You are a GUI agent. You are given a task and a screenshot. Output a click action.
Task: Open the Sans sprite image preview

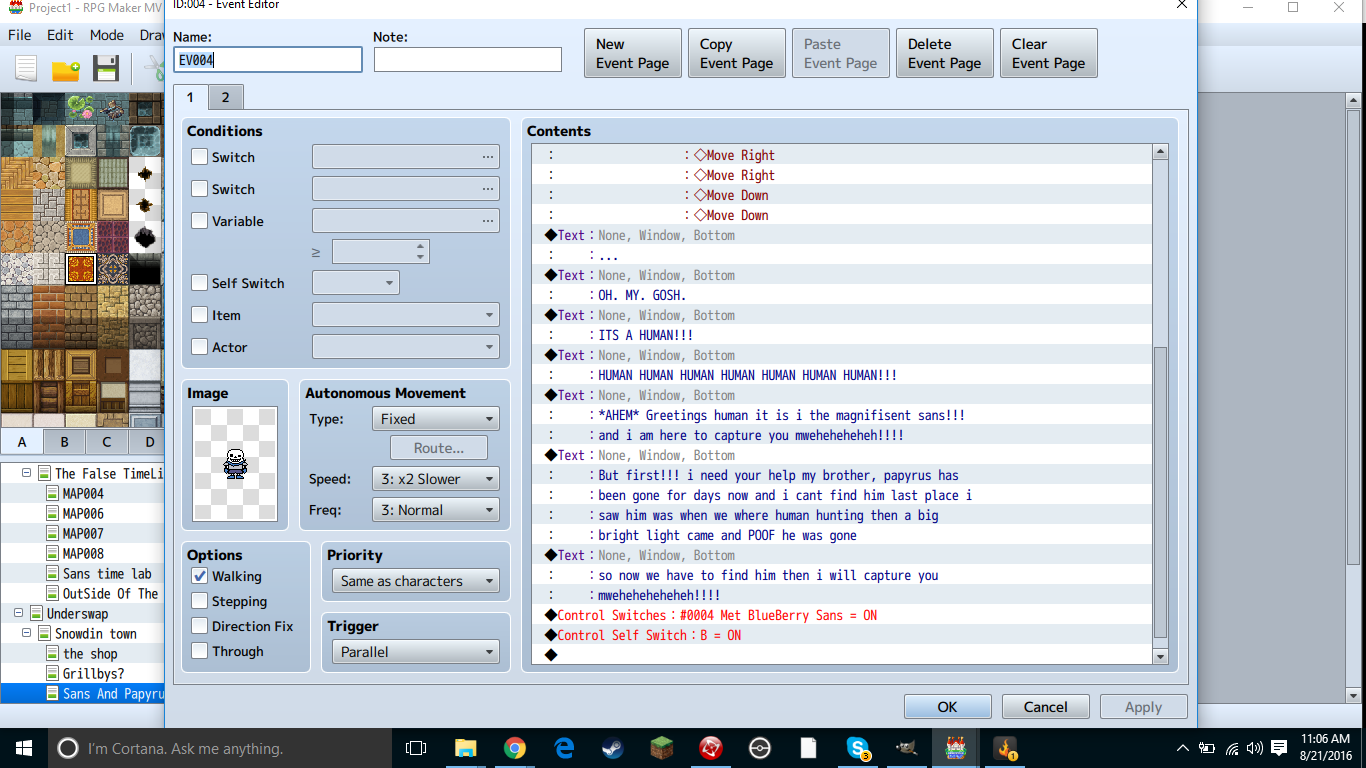pos(235,463)
